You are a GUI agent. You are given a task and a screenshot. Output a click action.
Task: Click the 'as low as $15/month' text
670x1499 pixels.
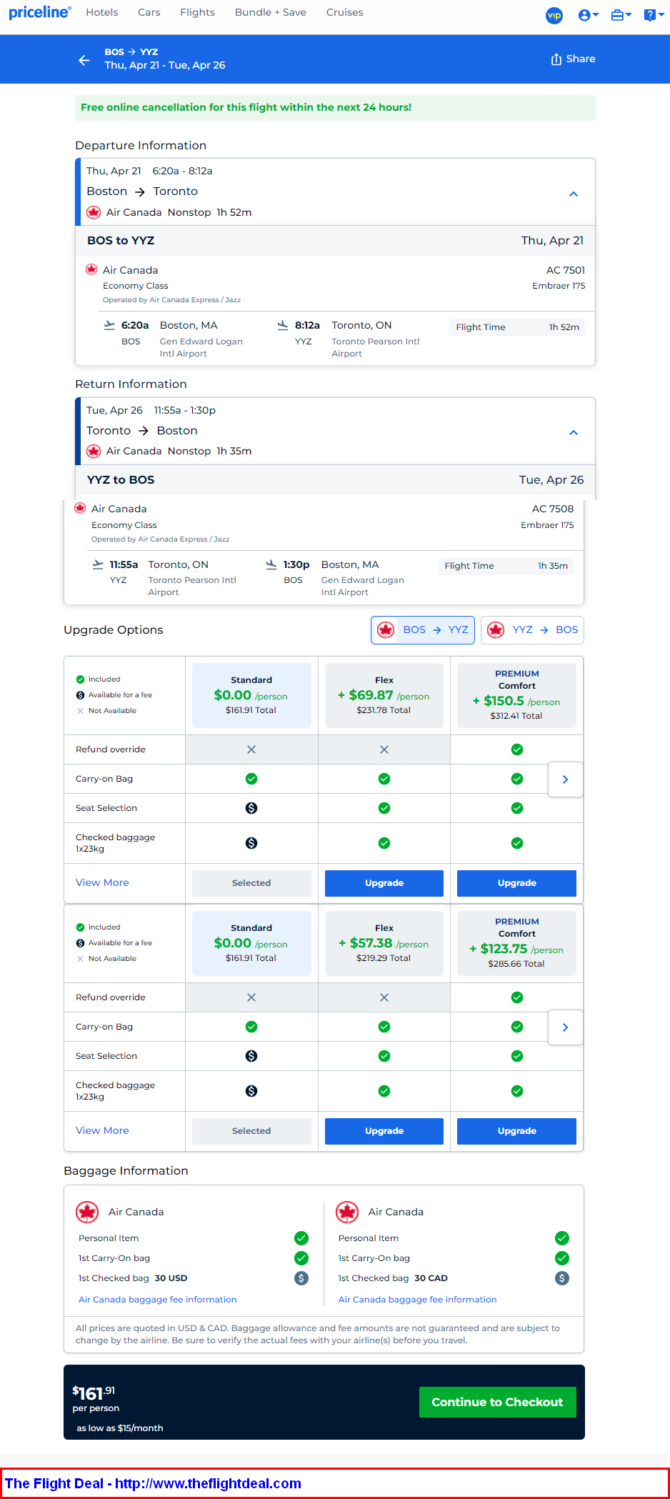click(120, 1428)
